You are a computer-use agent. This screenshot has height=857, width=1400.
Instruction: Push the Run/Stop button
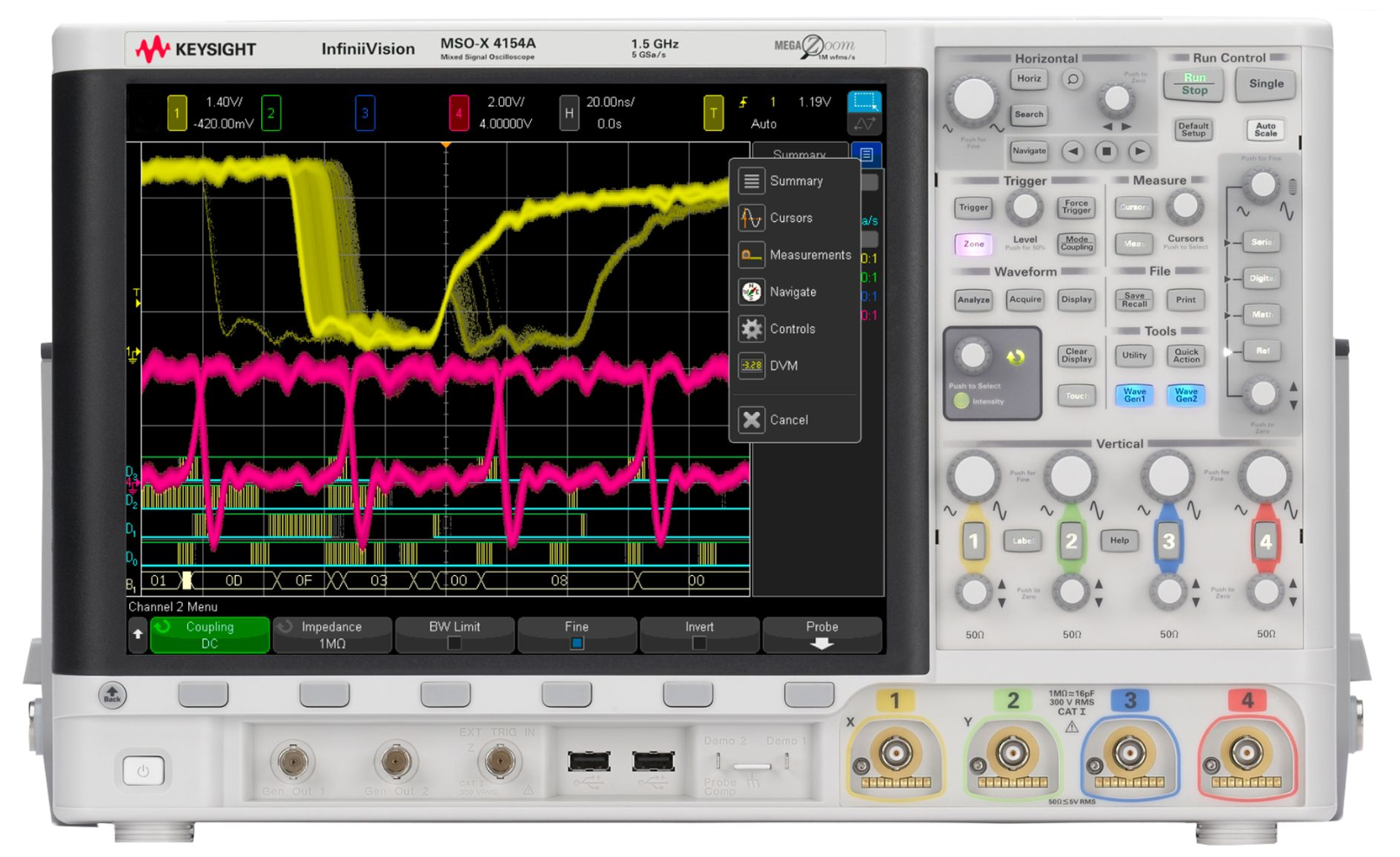click(x=1194, y=84)
